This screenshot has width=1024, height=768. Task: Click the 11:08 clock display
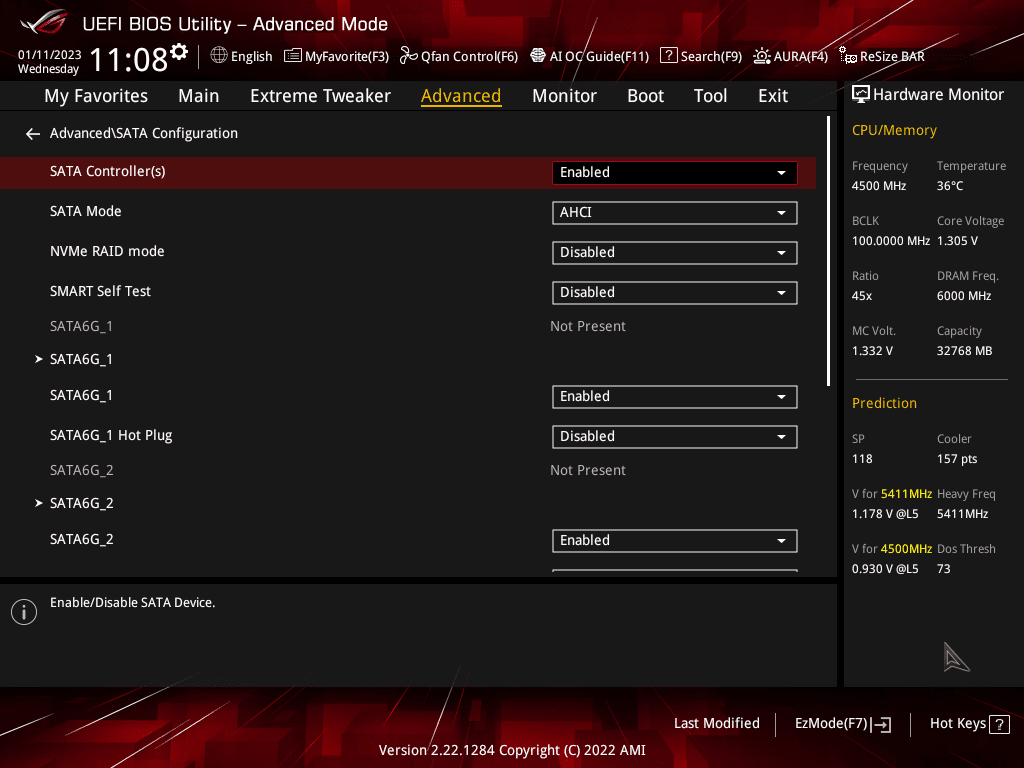point(128,60)
